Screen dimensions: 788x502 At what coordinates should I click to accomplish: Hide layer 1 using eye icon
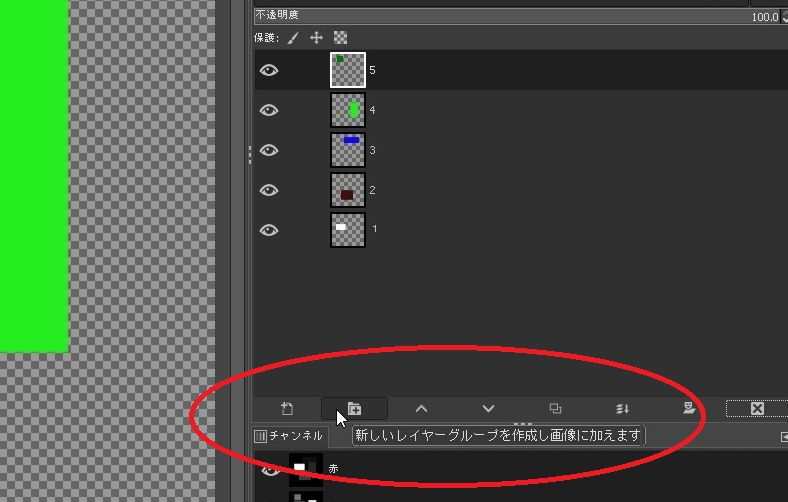click(x=269, y=230)
